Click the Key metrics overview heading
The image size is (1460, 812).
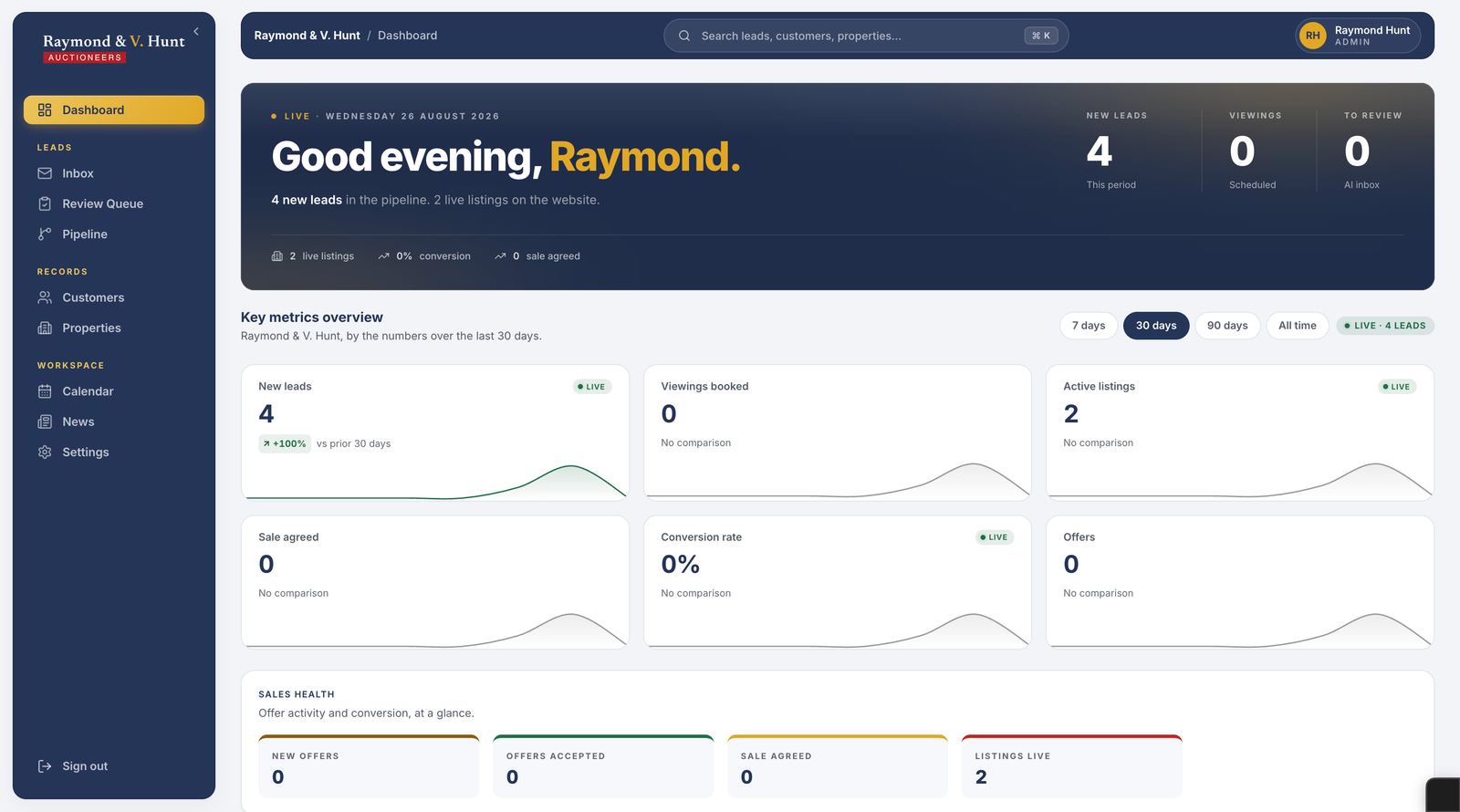click(312, 318)
